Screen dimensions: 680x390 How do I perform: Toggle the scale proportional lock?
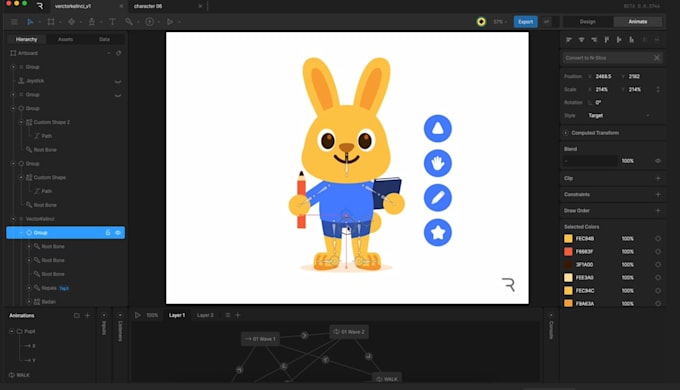pos(658,89)
